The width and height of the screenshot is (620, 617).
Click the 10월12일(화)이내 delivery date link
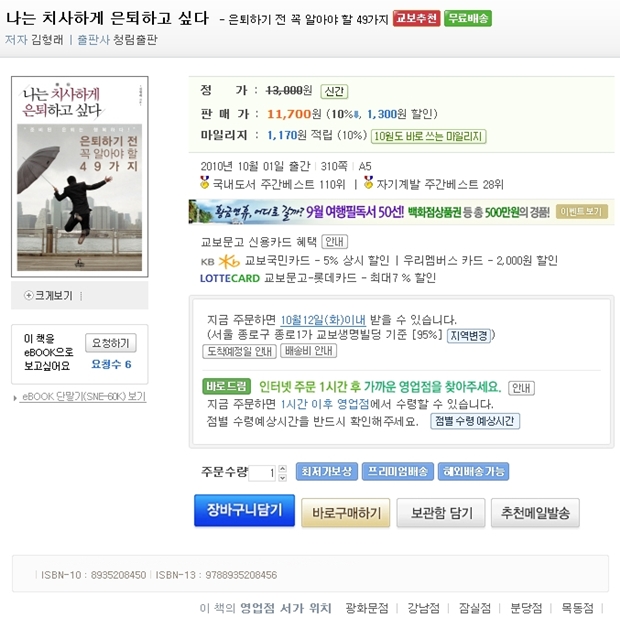tap(323, 320)
